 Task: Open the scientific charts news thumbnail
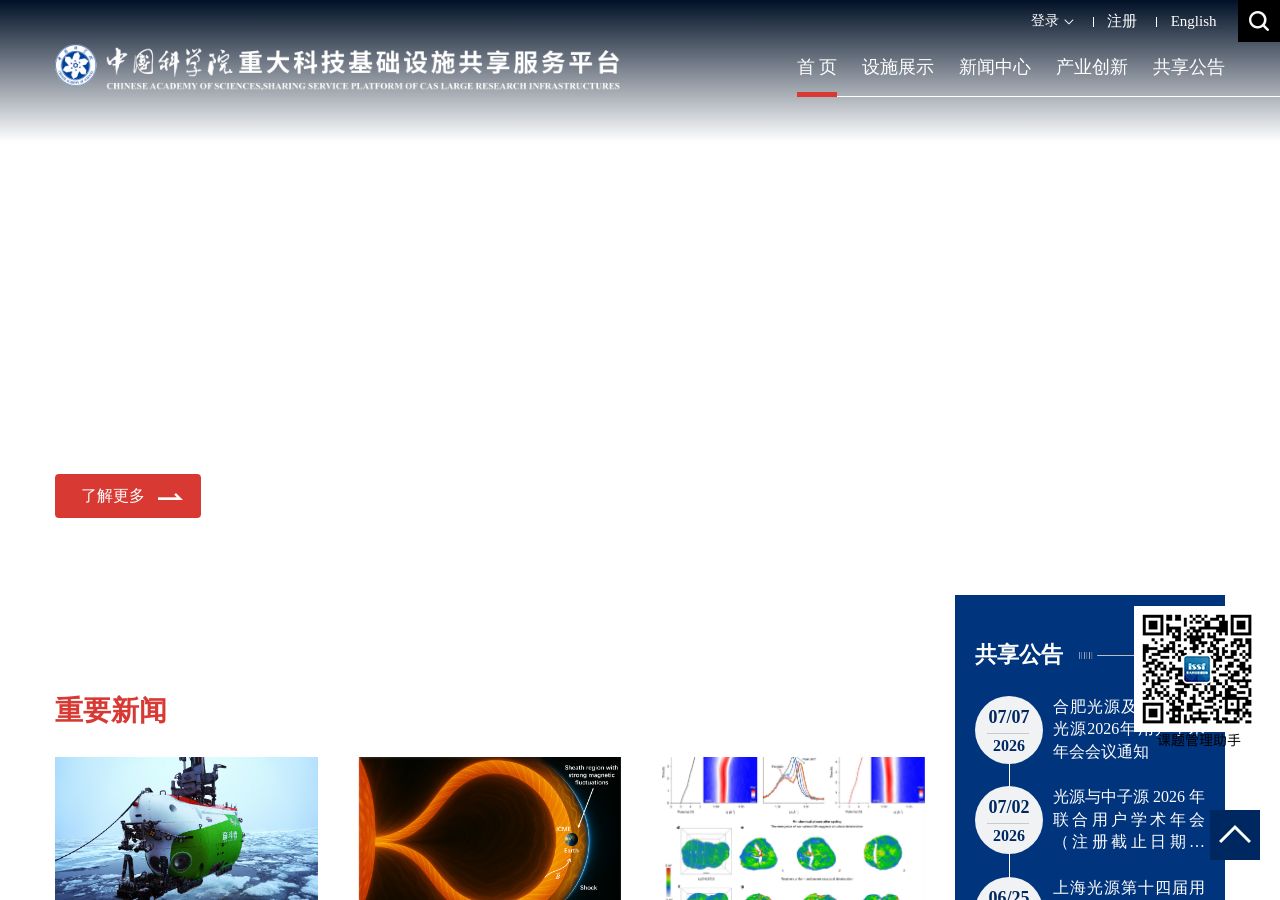794,828
